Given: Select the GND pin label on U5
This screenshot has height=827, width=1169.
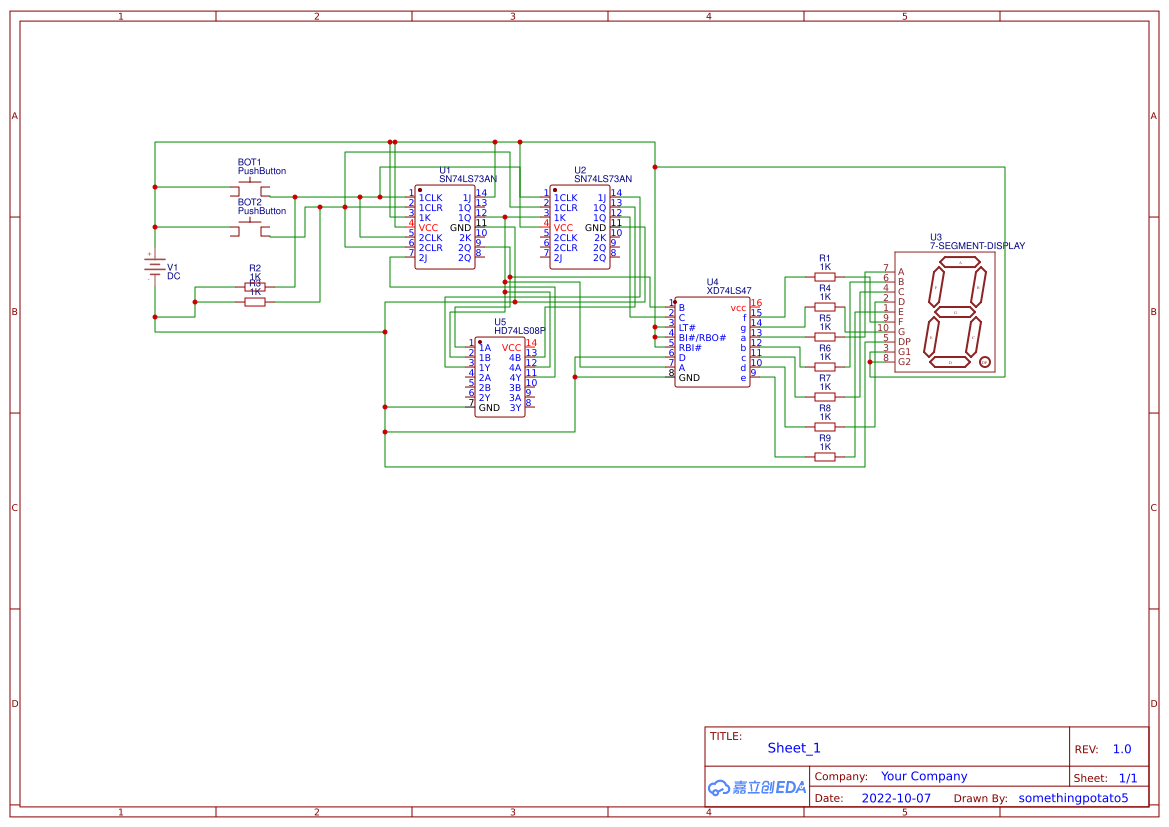Looking at the screenshot, I should coord(489,407).
